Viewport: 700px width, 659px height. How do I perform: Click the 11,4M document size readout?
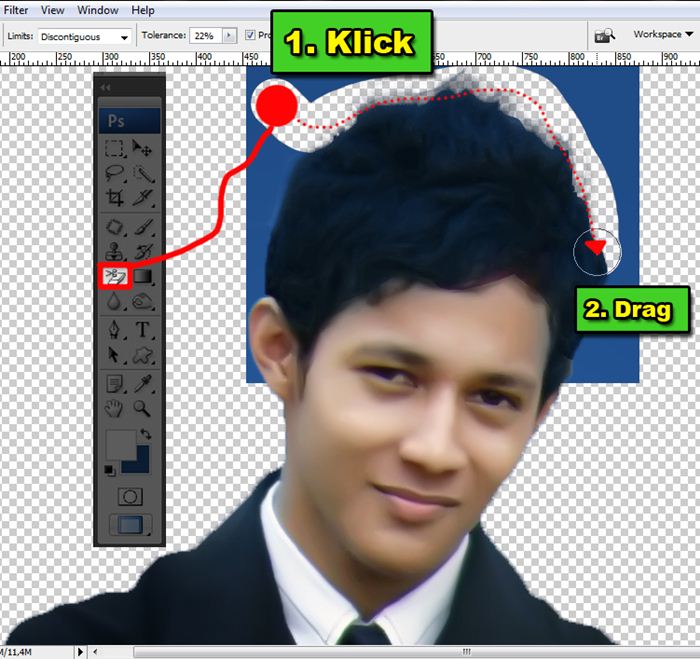pyautogui.click(x=16, y=652)
